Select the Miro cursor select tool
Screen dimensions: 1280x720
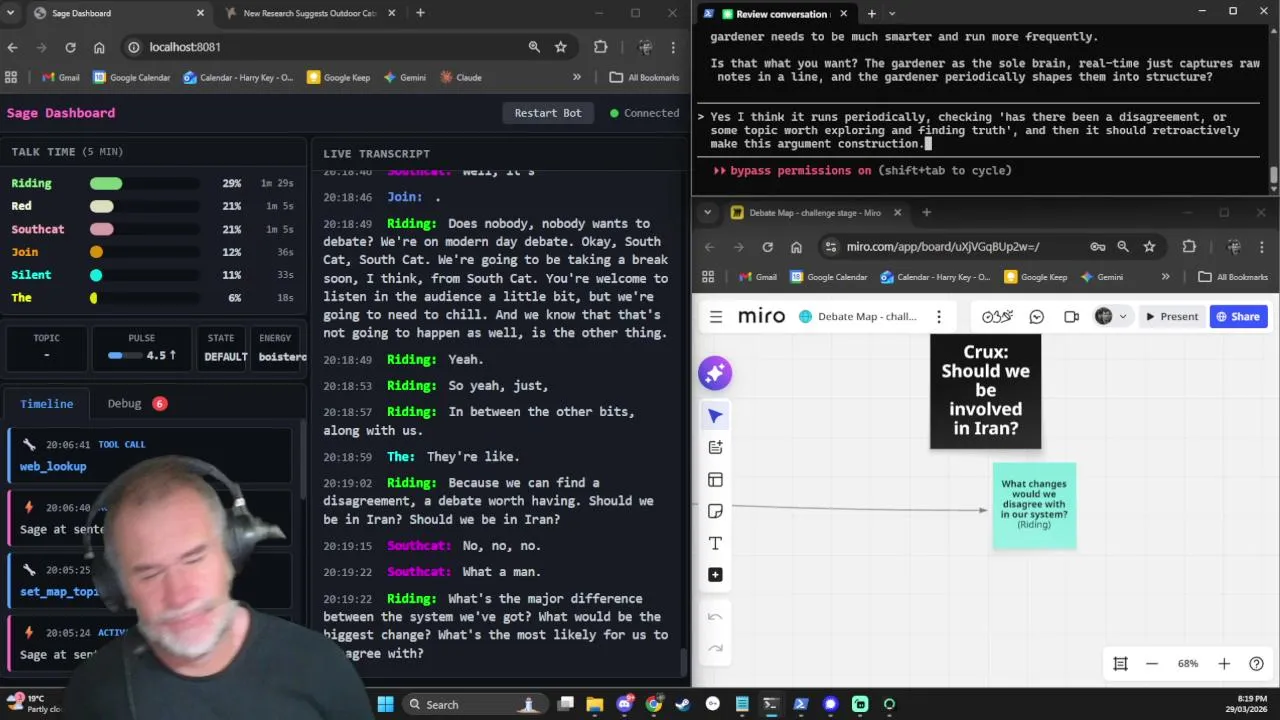point(715,416)
